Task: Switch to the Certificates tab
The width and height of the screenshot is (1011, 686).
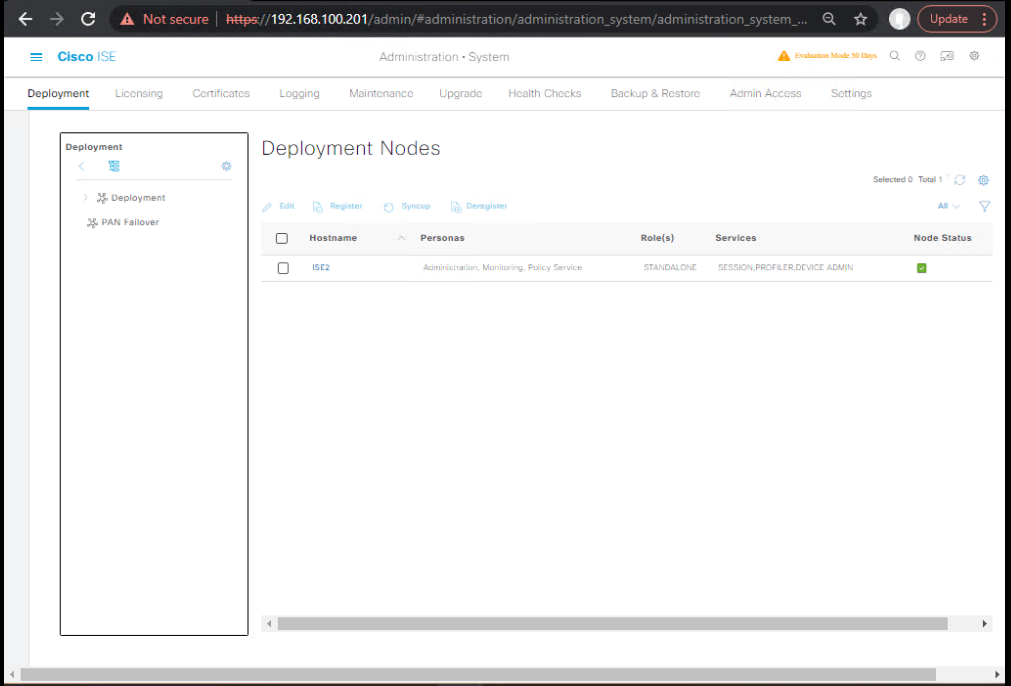Action: point(221,93)
